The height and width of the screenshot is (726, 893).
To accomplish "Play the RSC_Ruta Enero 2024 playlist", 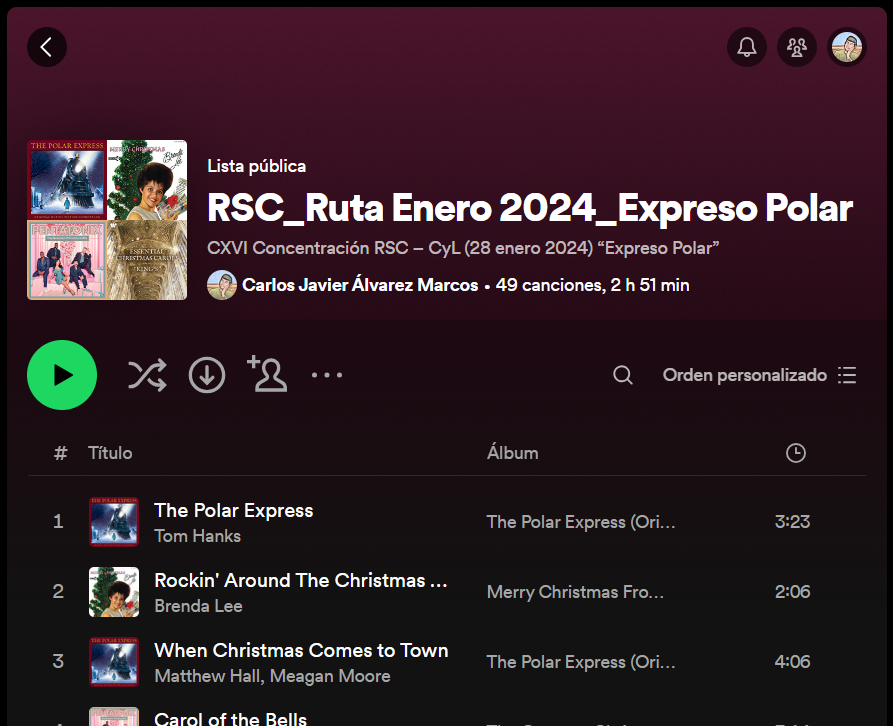I will [x=62, y=375].
